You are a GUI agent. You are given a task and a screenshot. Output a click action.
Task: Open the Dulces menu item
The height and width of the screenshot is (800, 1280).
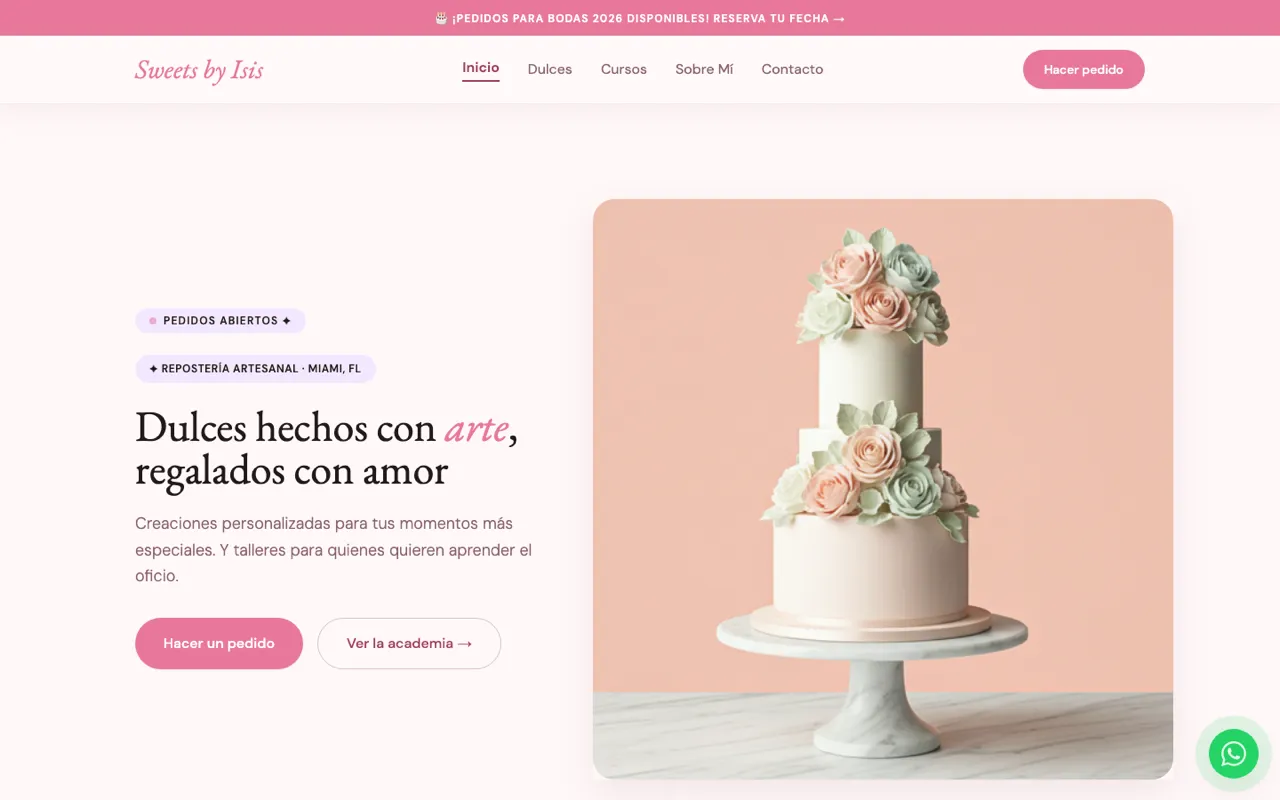(x=550, y=69)
